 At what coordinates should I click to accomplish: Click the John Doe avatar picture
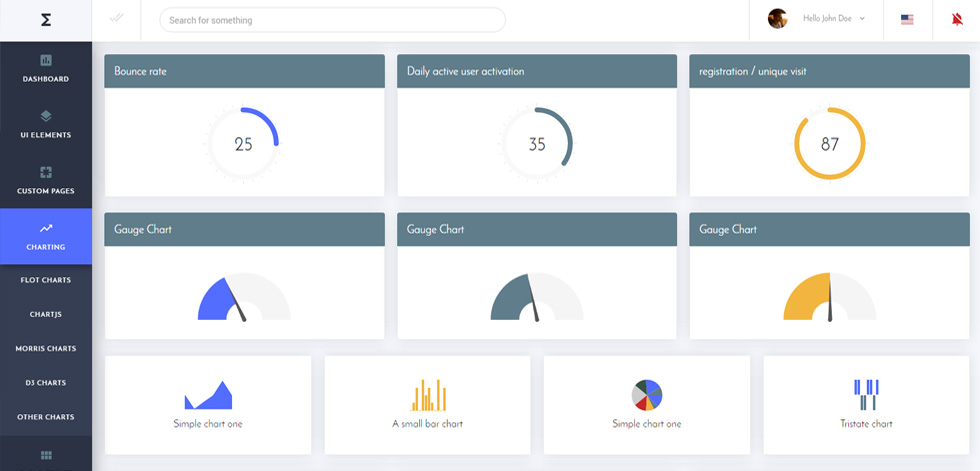777,19
